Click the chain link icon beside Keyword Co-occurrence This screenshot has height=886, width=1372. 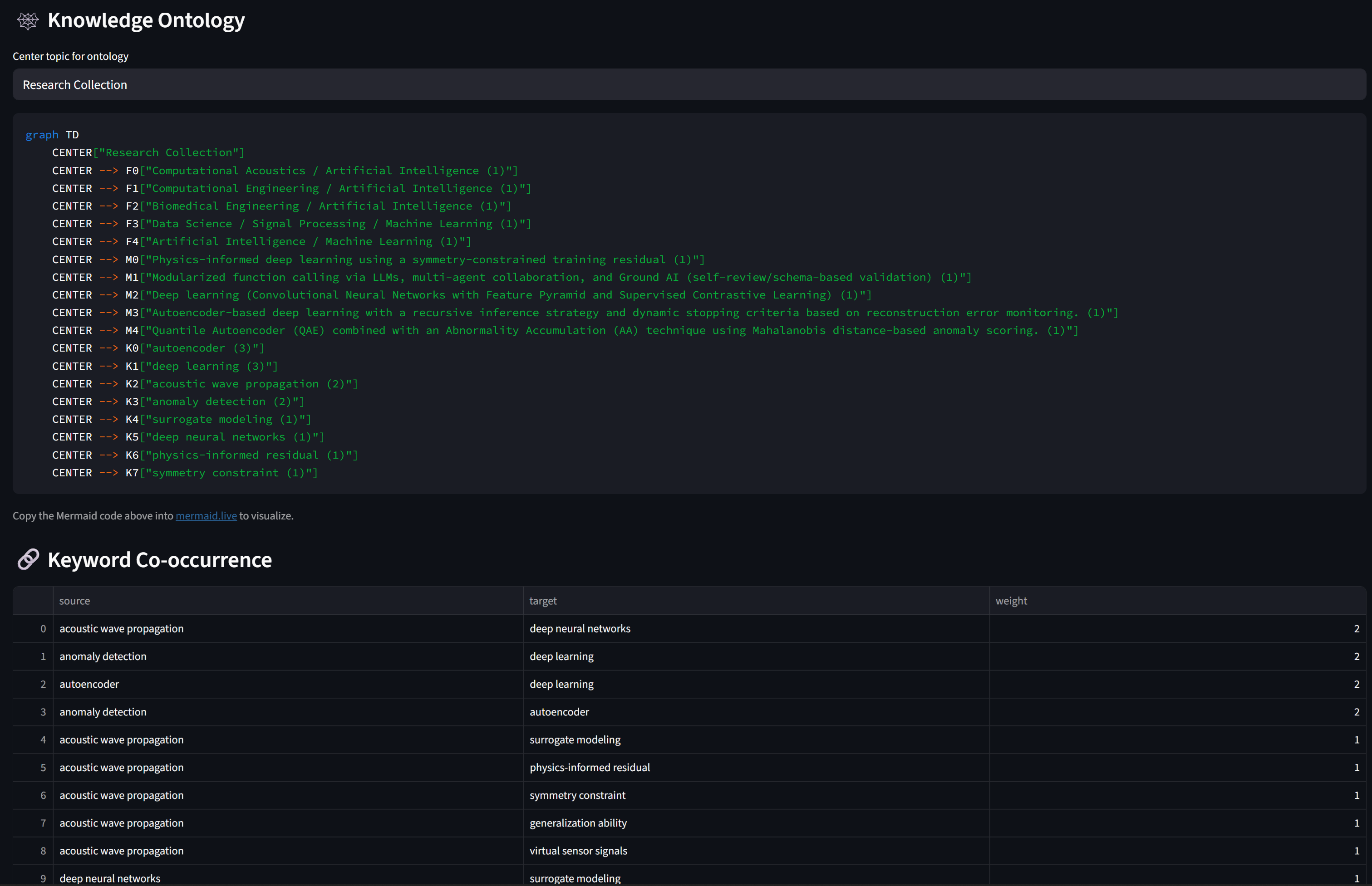28,560
